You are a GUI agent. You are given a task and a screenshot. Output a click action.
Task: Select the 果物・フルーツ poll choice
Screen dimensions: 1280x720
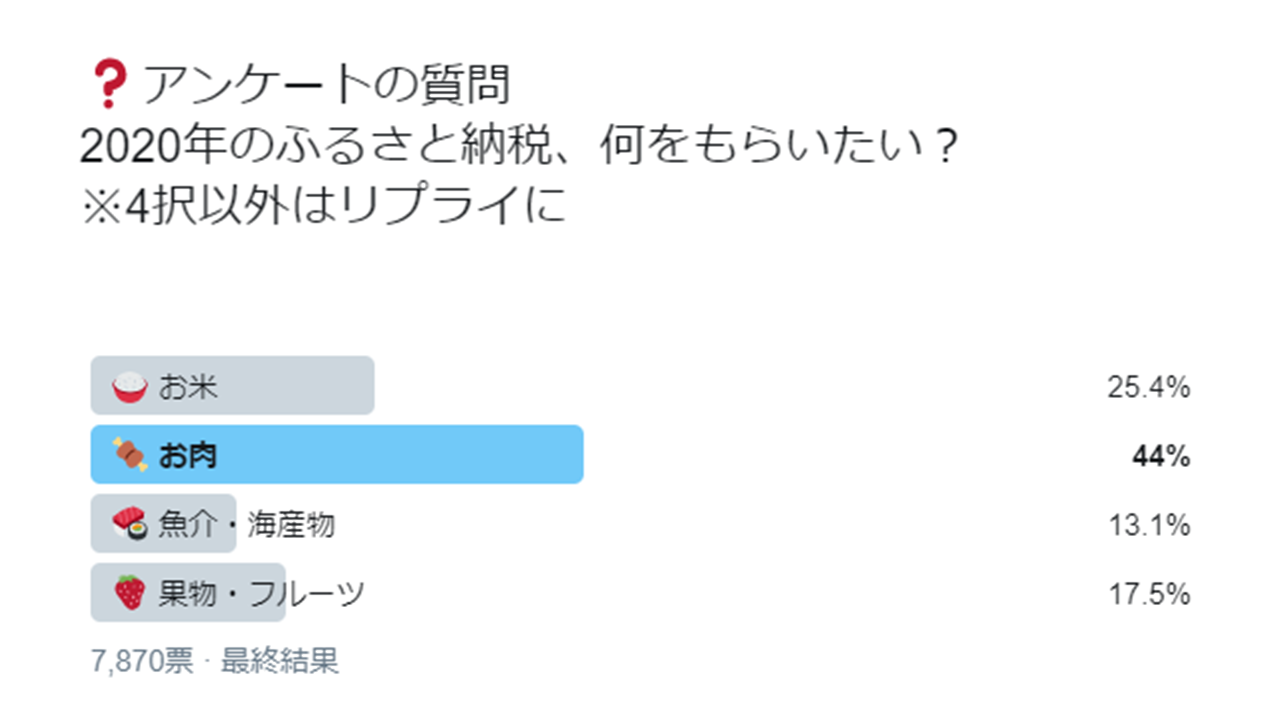190,591
